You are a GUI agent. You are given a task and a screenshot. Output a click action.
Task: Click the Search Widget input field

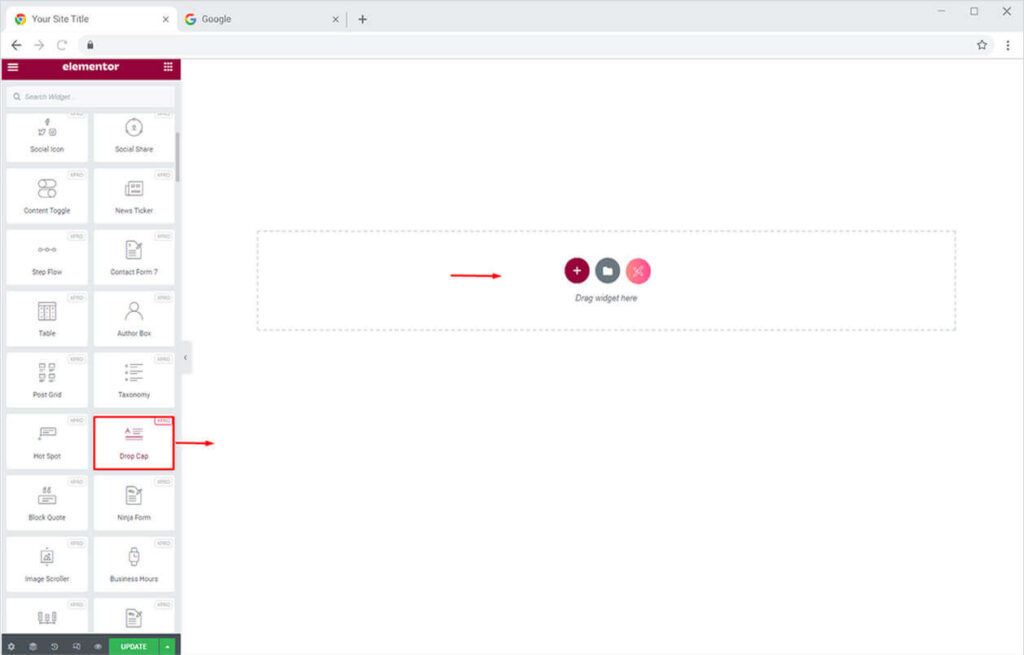[90, 97]
